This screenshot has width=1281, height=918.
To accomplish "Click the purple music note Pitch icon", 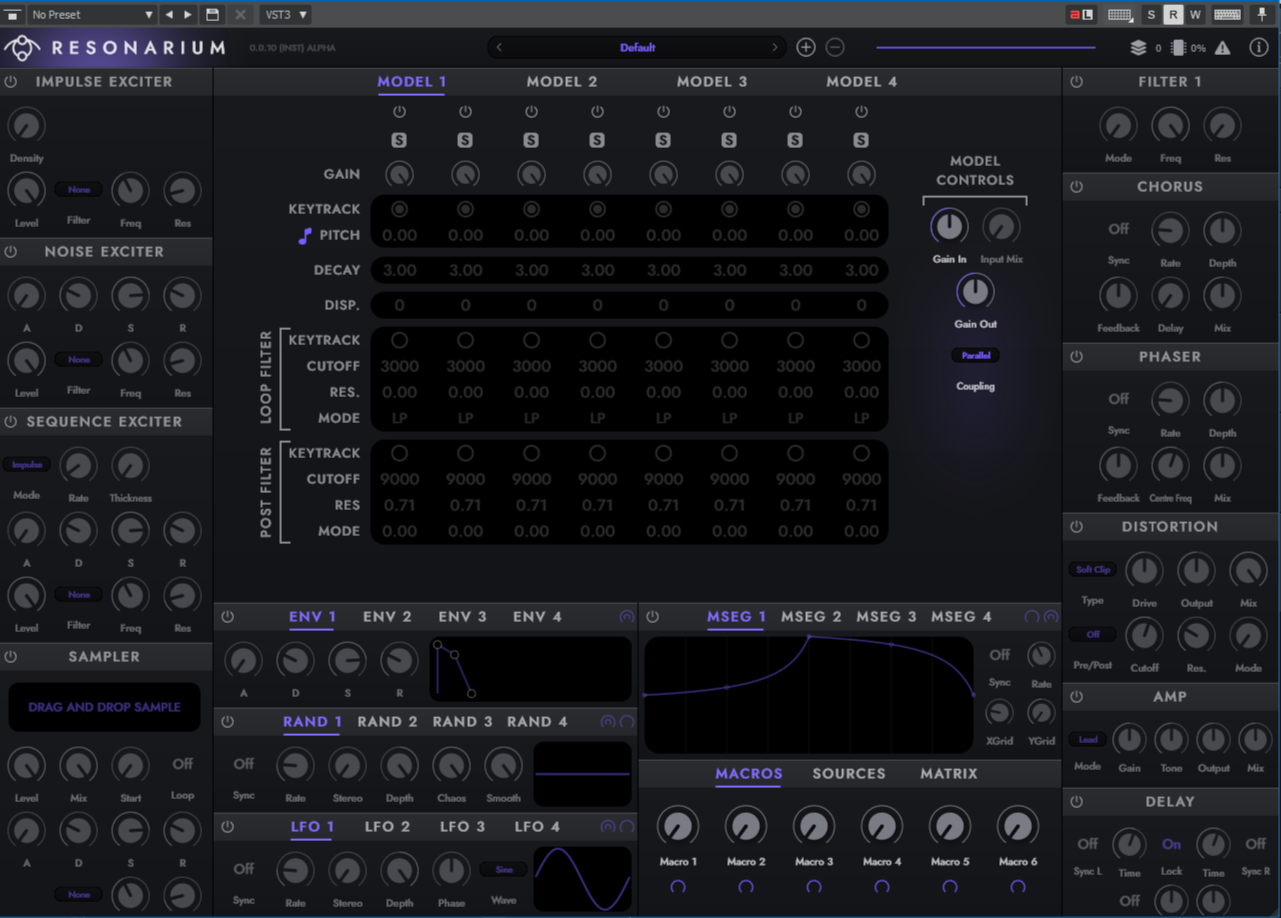I will (305, 236).
